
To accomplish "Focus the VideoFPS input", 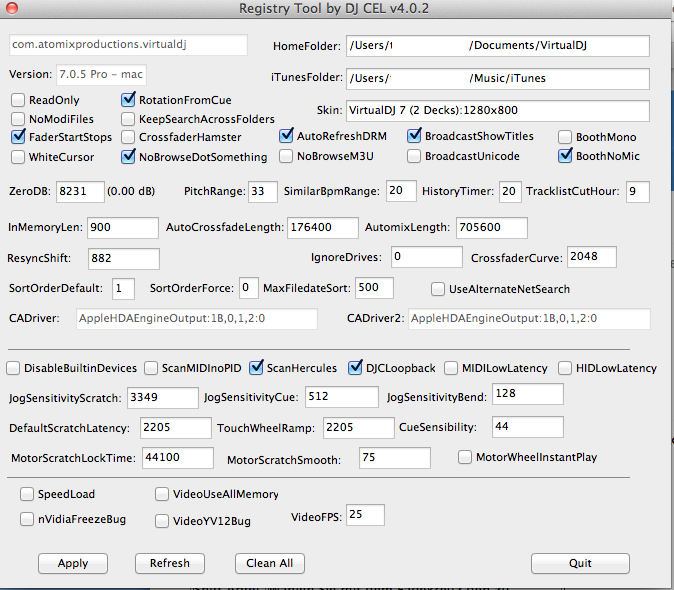I will click(x=365, y=515).
